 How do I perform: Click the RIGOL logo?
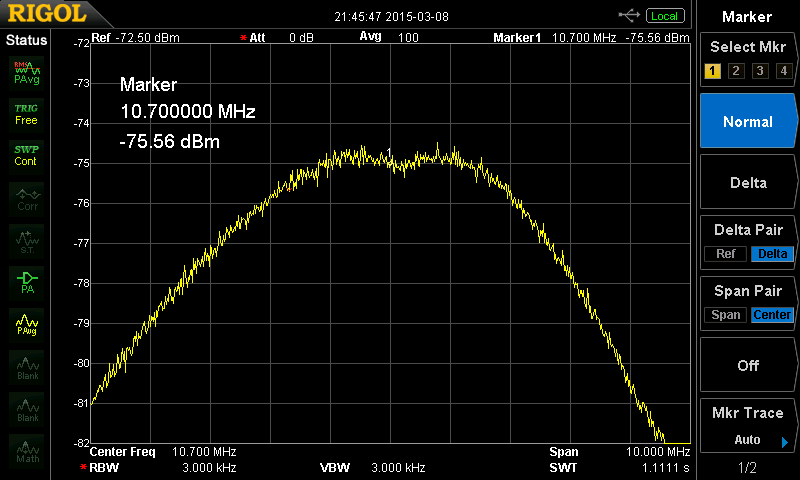[x=47, y=13]
